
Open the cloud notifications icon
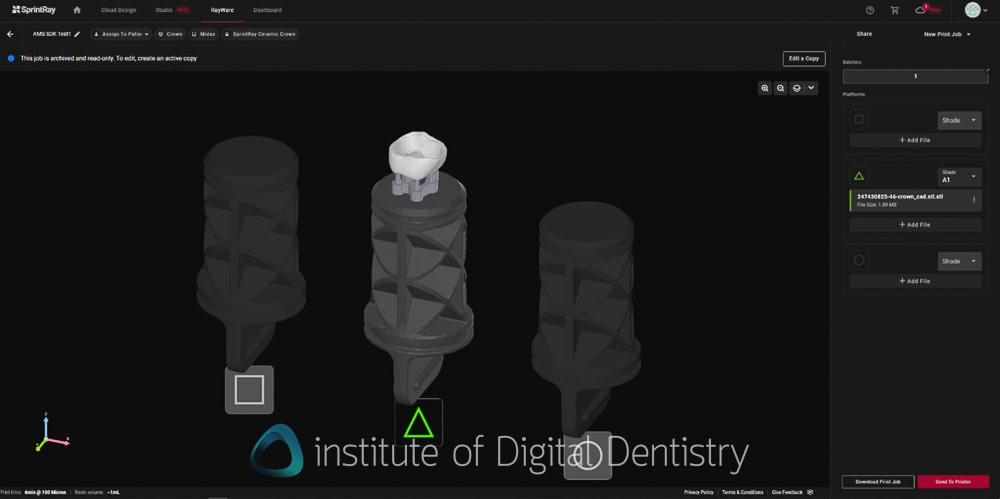920,10
